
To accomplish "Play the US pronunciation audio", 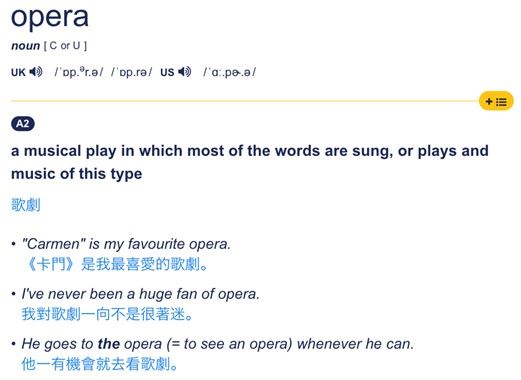I will pos(185,72).
